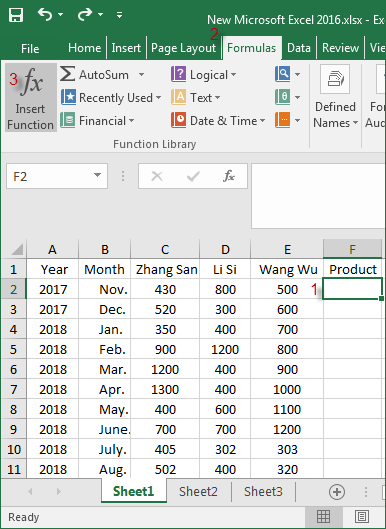Click the Wang Wu header cell
This screenshot has height=529, width=386.
[287, 269]
